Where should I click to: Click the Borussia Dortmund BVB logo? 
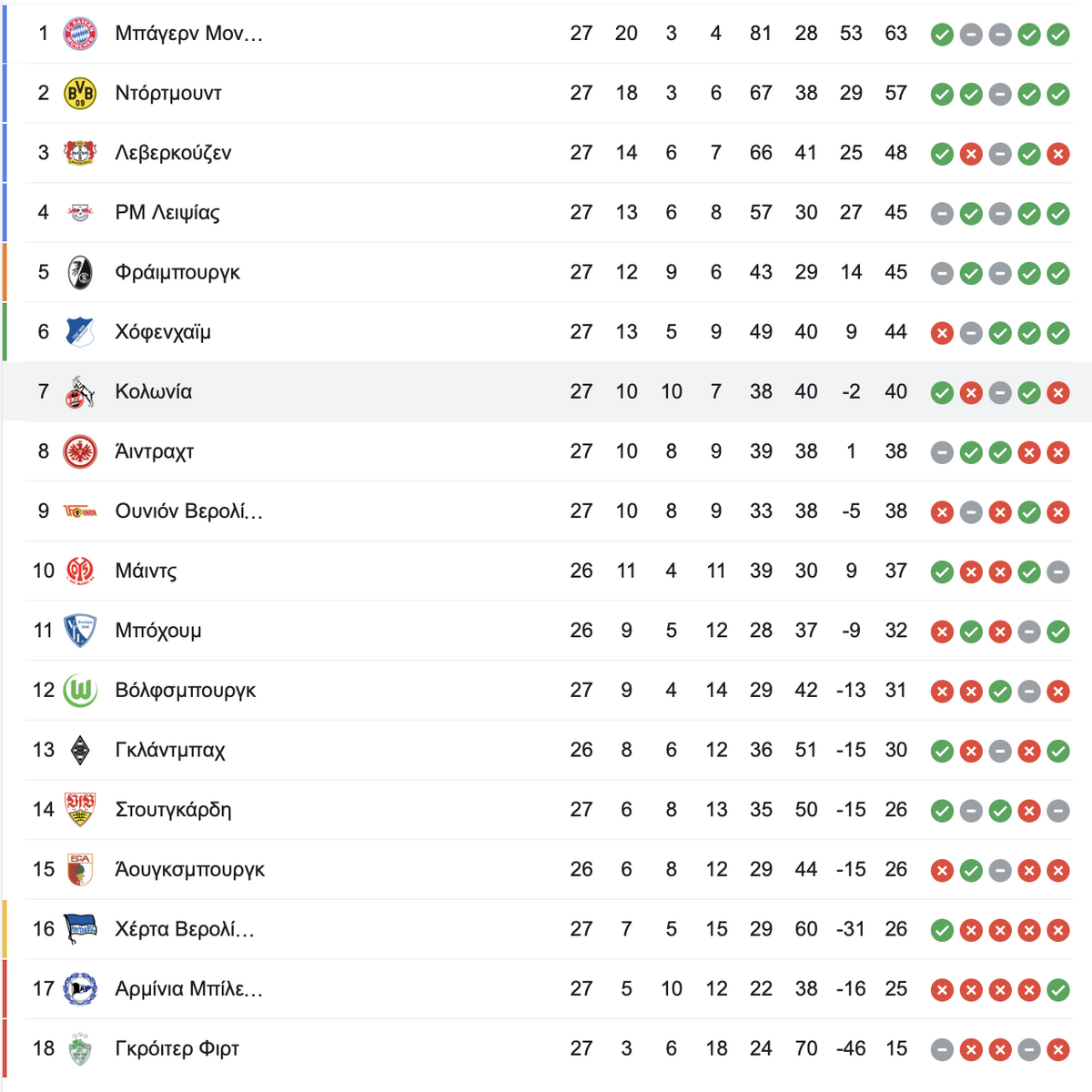coord(80,94)
